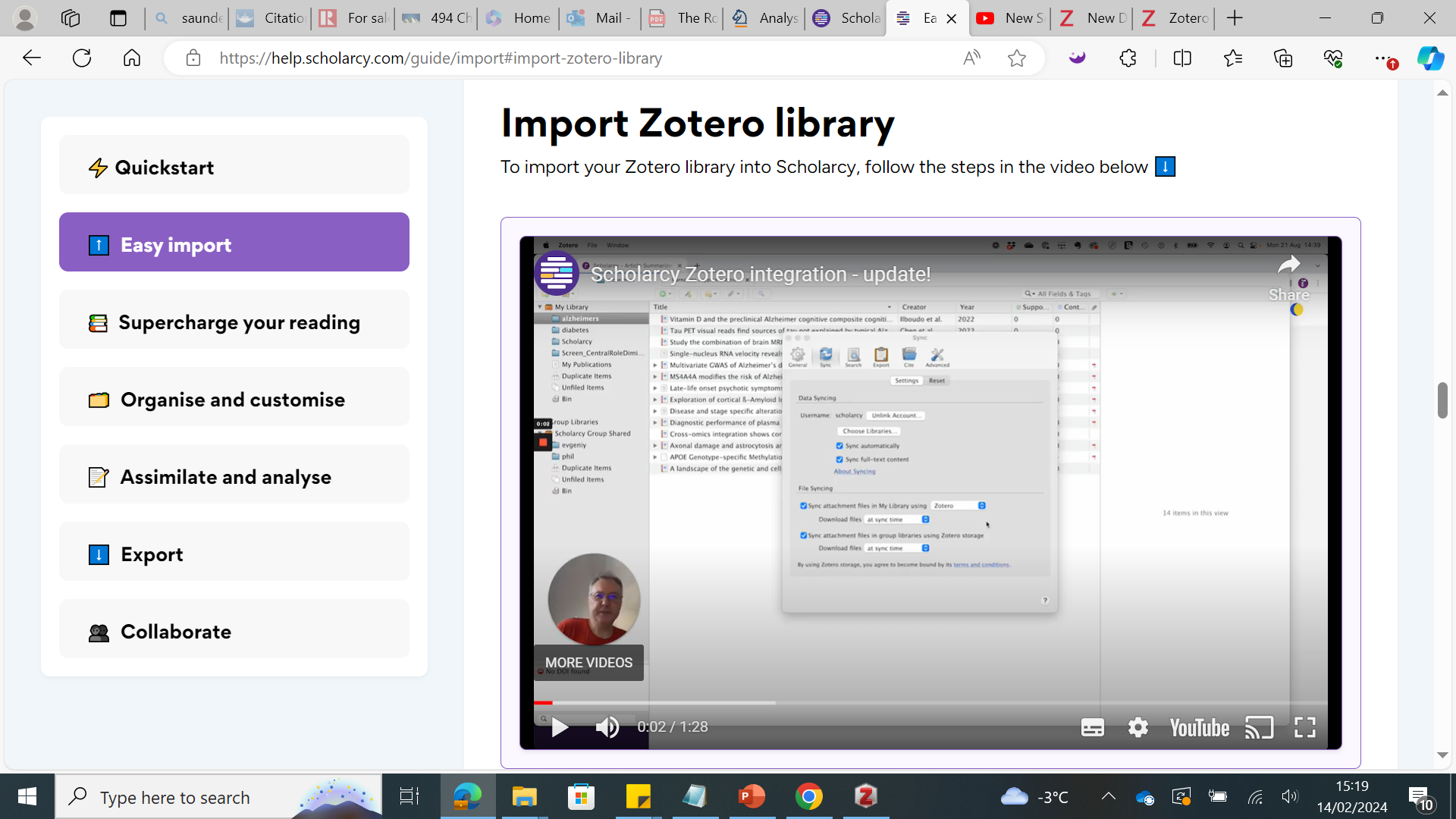Image resolution: width=1456 pixels, height=819 pixels.
Task: Play the Scholarcy Zotero video
Action: click(x=560, y=727)
